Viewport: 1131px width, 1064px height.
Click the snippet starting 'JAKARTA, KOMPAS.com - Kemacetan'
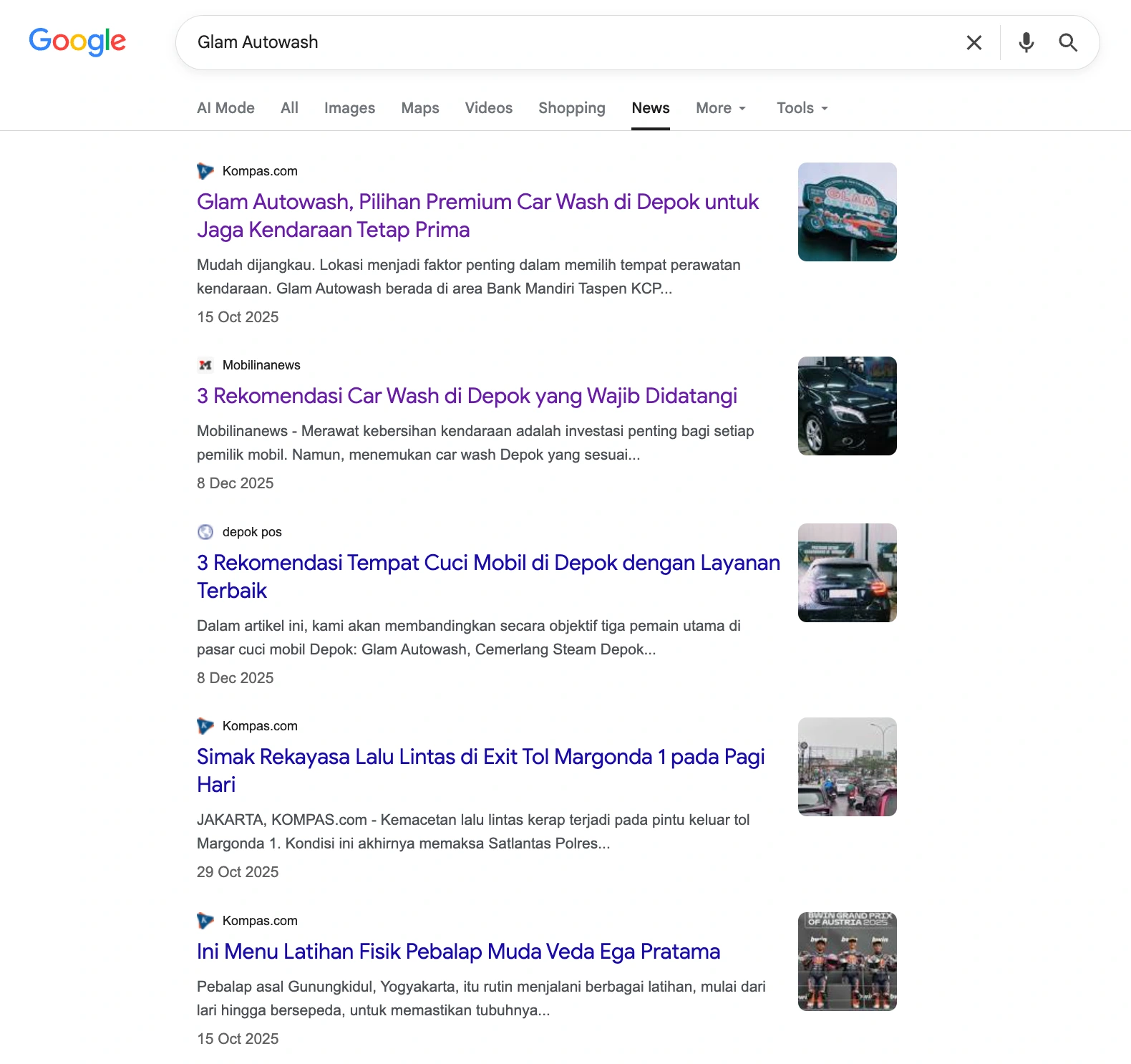point(473,831)
